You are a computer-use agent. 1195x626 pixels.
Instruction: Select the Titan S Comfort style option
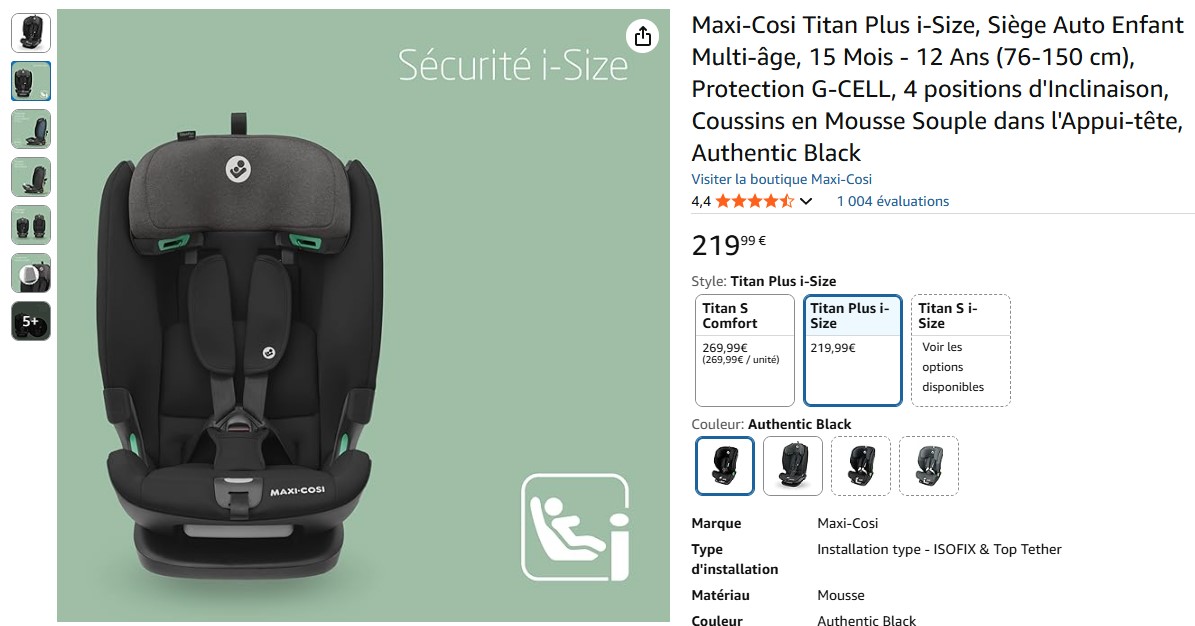(744, 349)
